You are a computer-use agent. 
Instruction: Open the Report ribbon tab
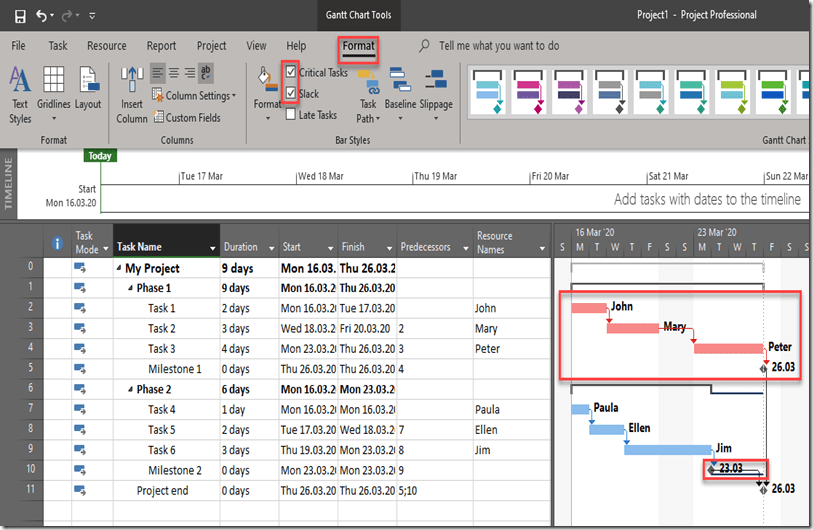pos(161,46)
